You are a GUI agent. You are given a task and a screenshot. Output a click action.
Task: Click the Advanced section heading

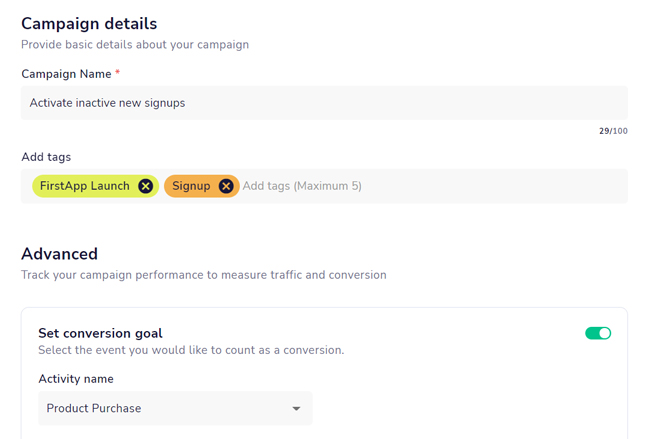59,254
